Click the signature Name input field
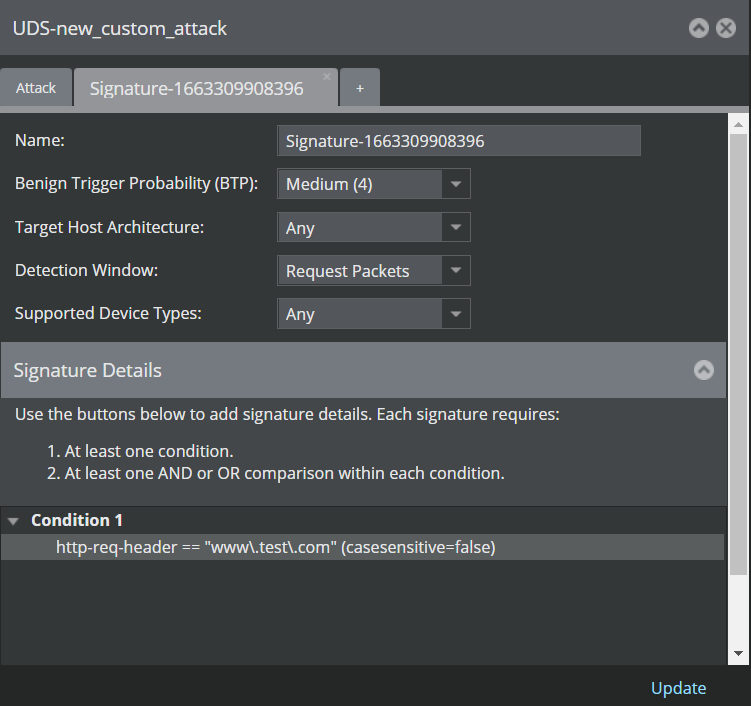This screenshot has height=706, width=751. pyautogui.click(x=459, y=141)
